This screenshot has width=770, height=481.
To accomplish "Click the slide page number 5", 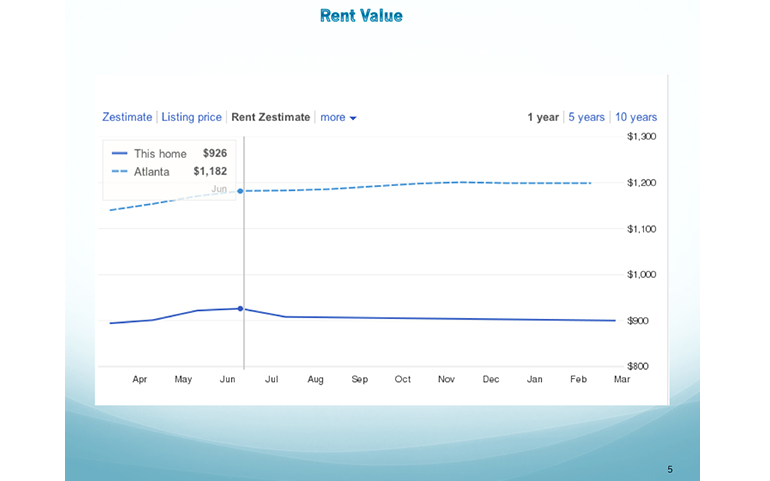I will click(x=670, y=469).
